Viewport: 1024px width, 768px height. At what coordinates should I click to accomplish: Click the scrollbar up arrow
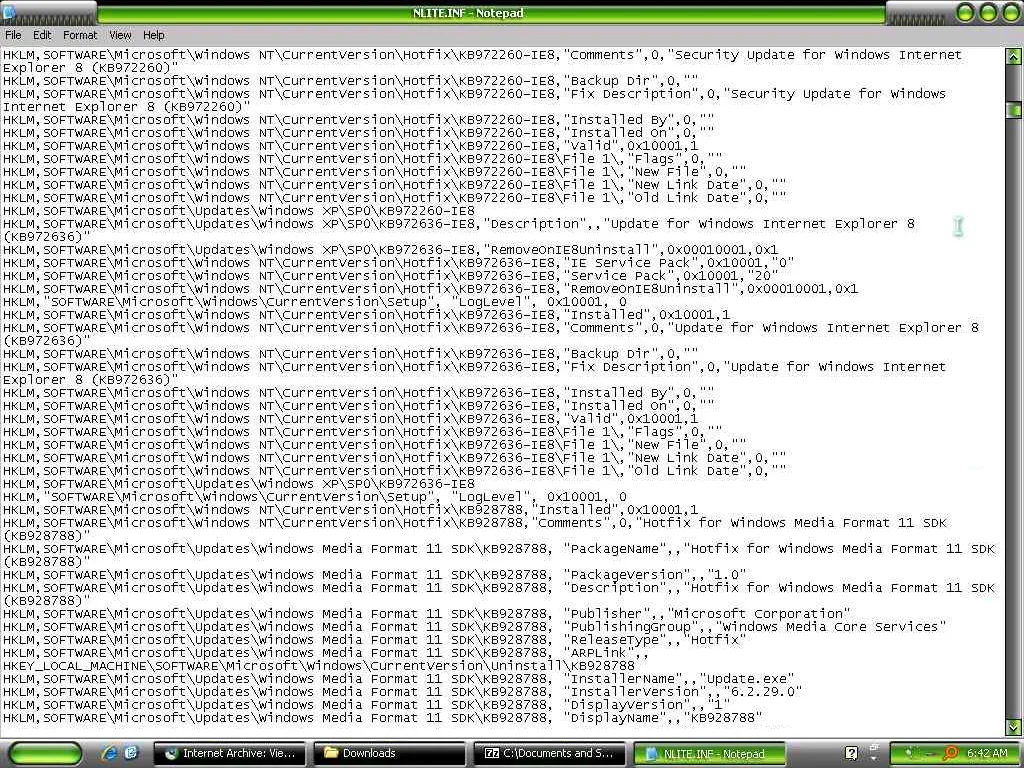(1014, 56)
